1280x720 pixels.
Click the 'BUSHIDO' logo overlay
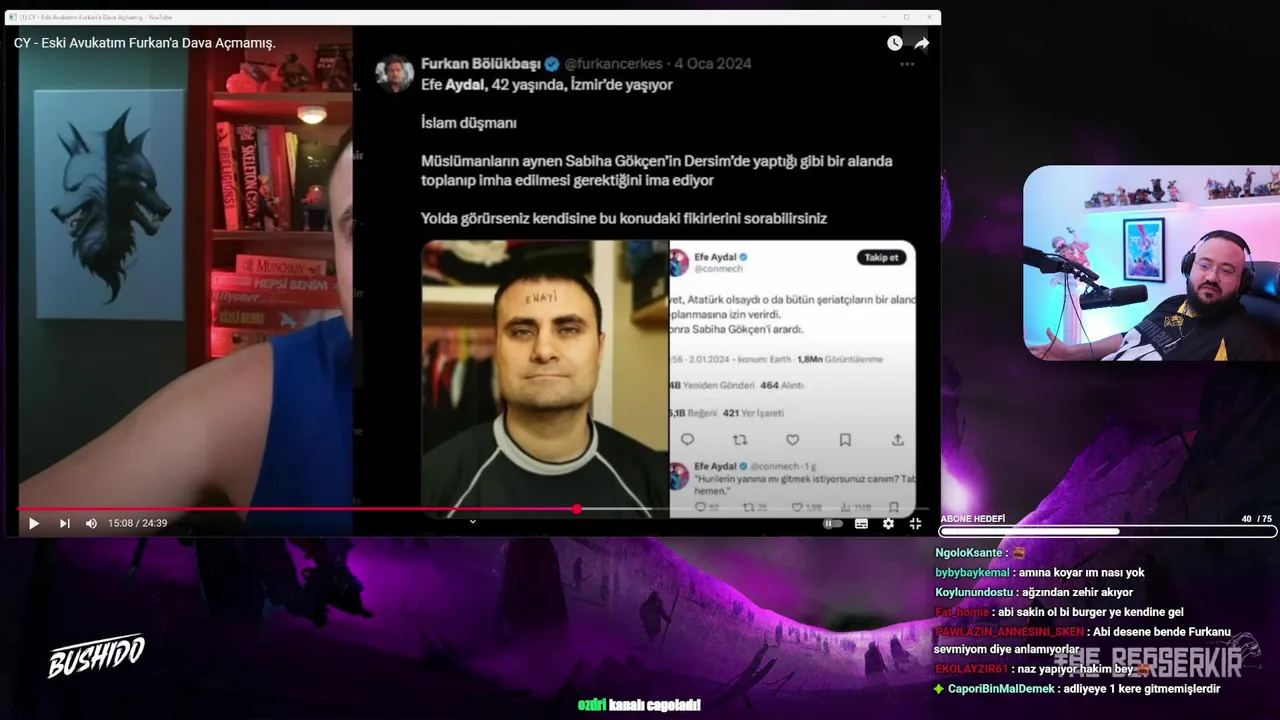point(96,655)
